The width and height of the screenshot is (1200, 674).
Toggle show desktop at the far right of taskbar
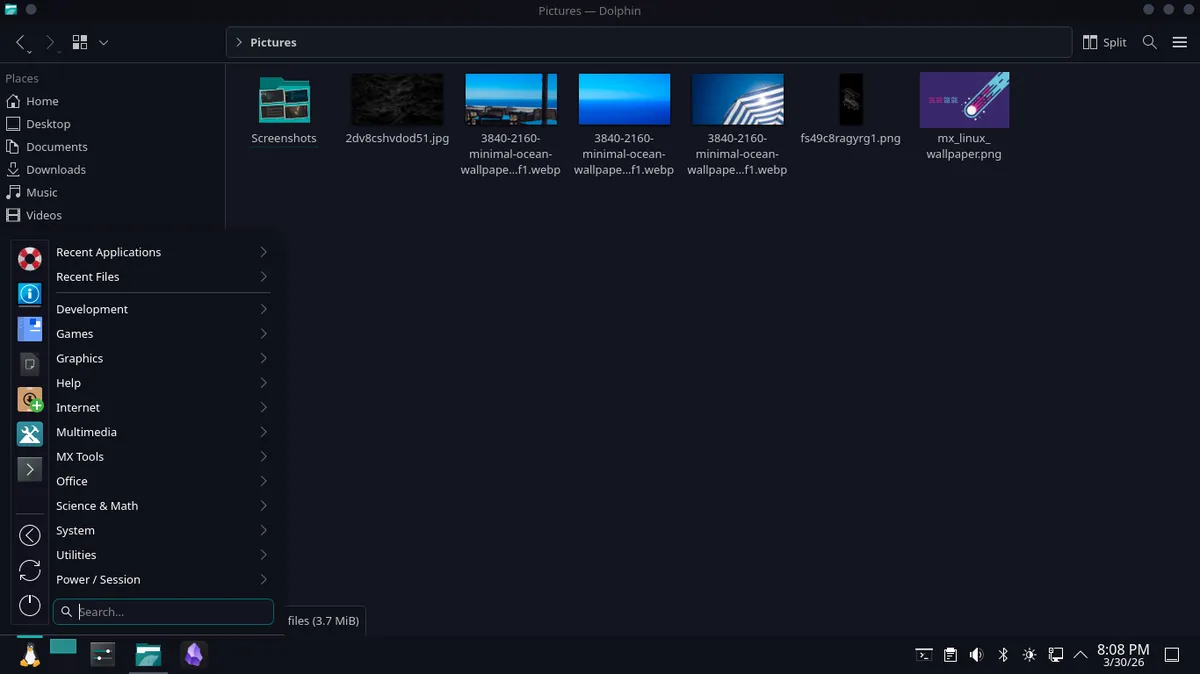[1171, 654]
